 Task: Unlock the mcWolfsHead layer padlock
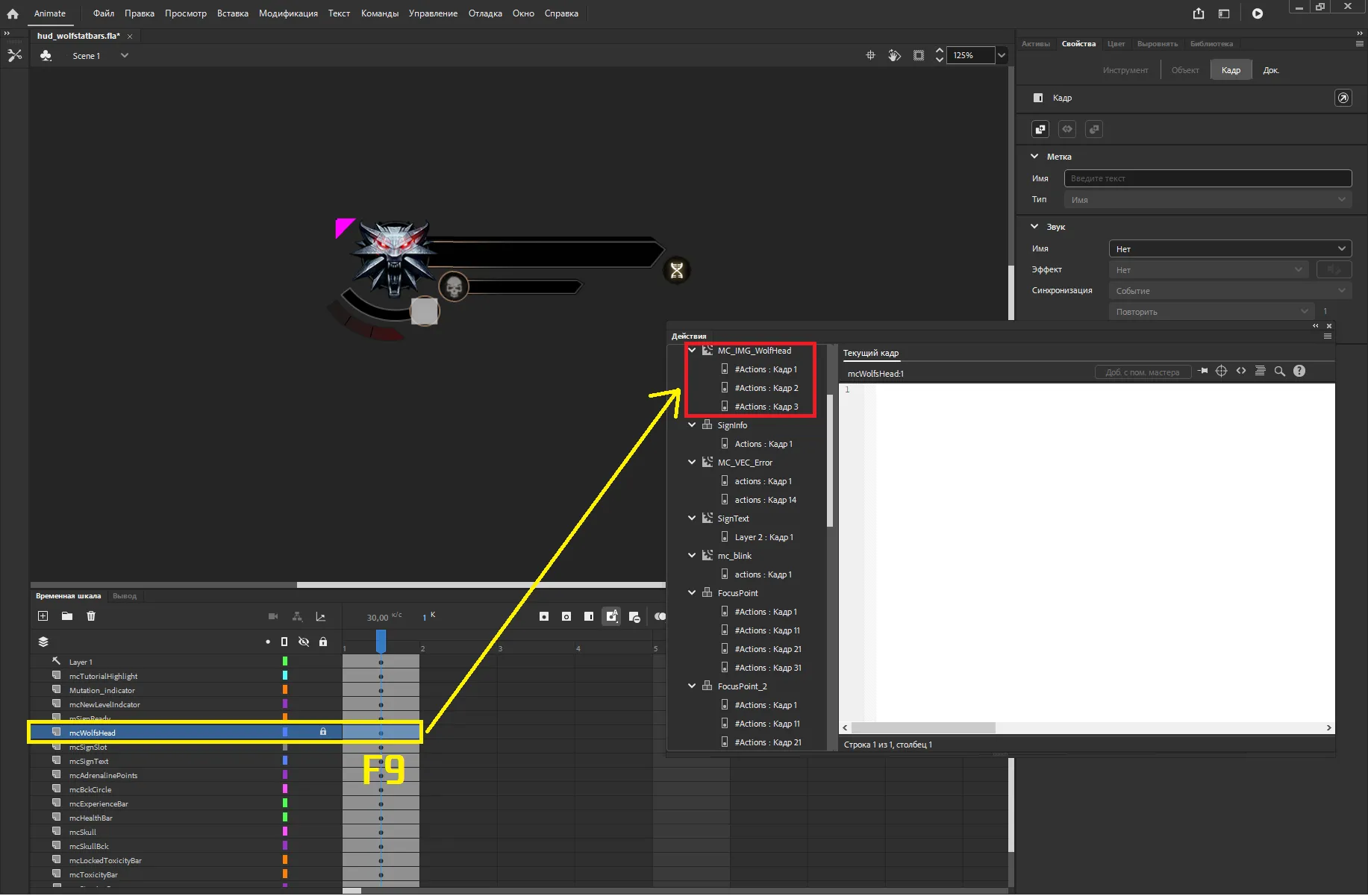pyautogui.click(x=323, y=732)
